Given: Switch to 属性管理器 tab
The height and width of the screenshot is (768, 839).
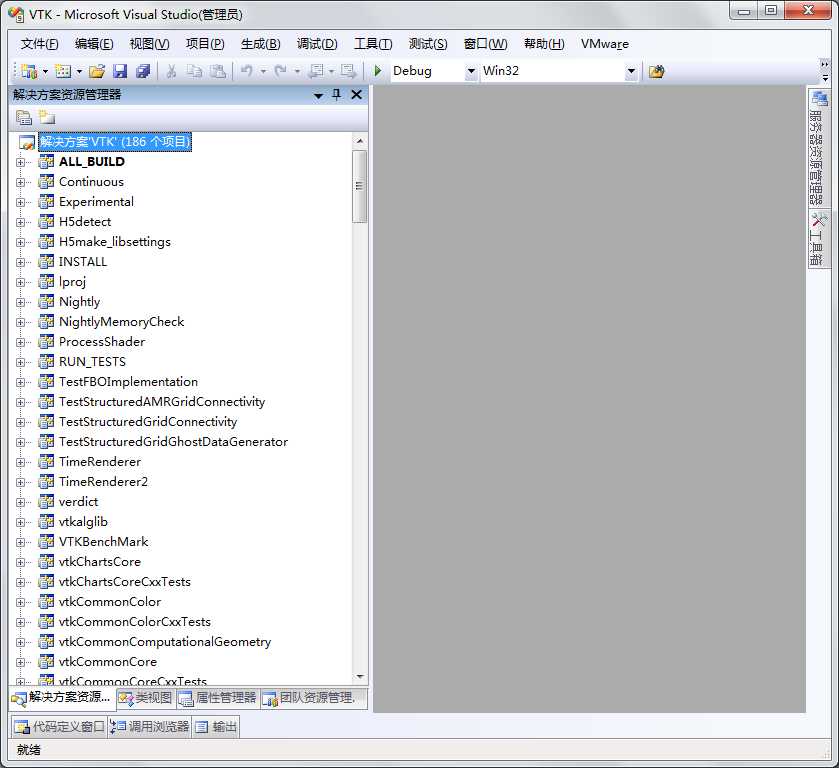Looking at the screenshot, I should pos(218,698).
